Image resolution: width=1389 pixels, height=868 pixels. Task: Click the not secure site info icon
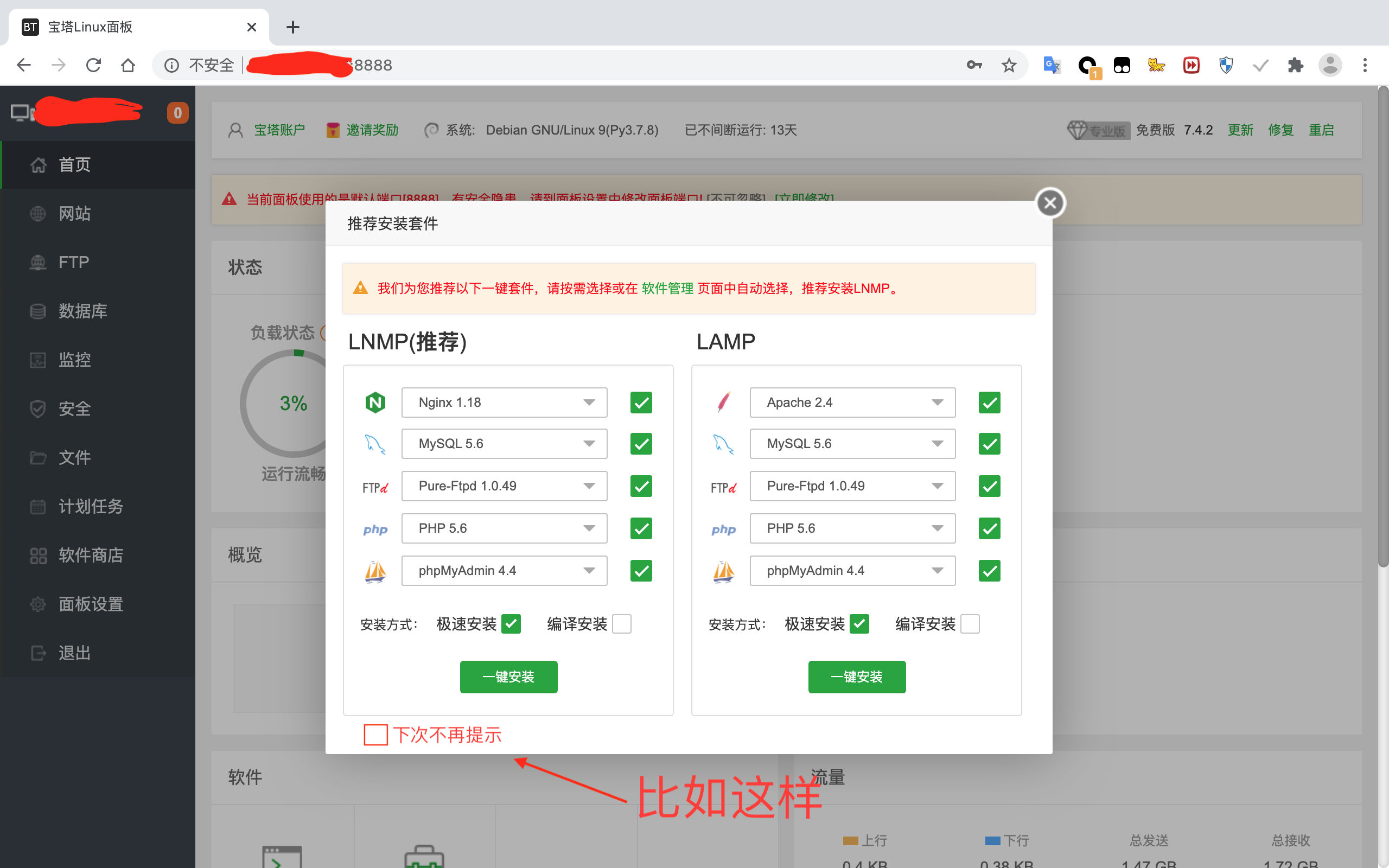[171, 65]
